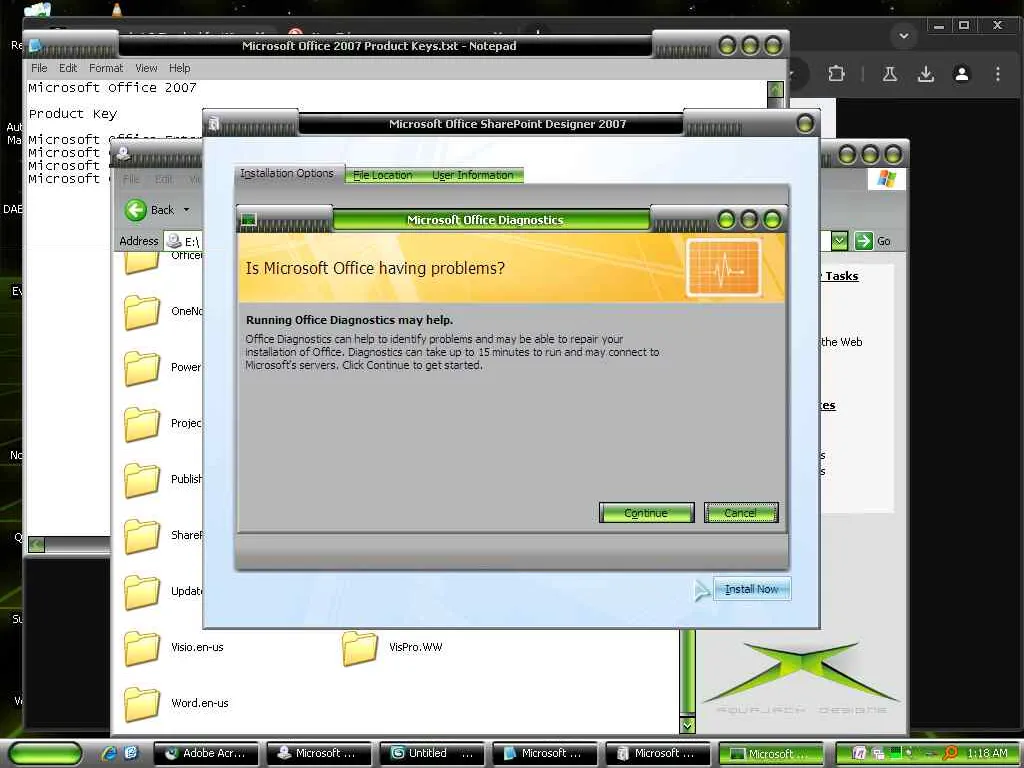Screen dimensions: 1024x768
Task: Select the folder icon labeled Update
Action: 142,592
